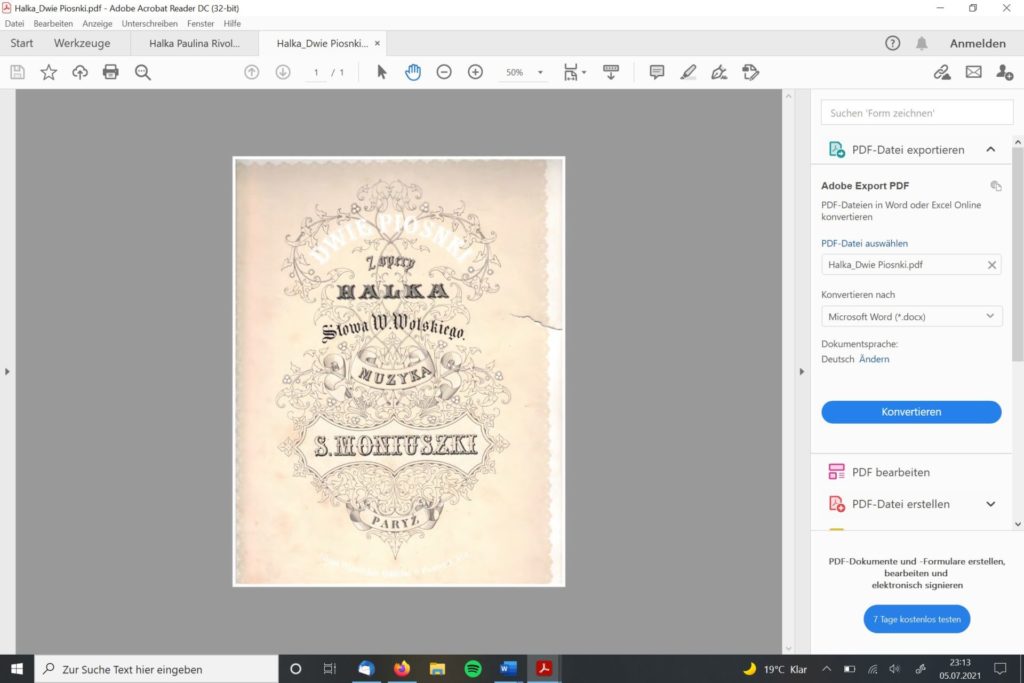Go to previous page arrow
This screenshot has height=683, width=1024.
pyautogui.click(x=251, y=72)
